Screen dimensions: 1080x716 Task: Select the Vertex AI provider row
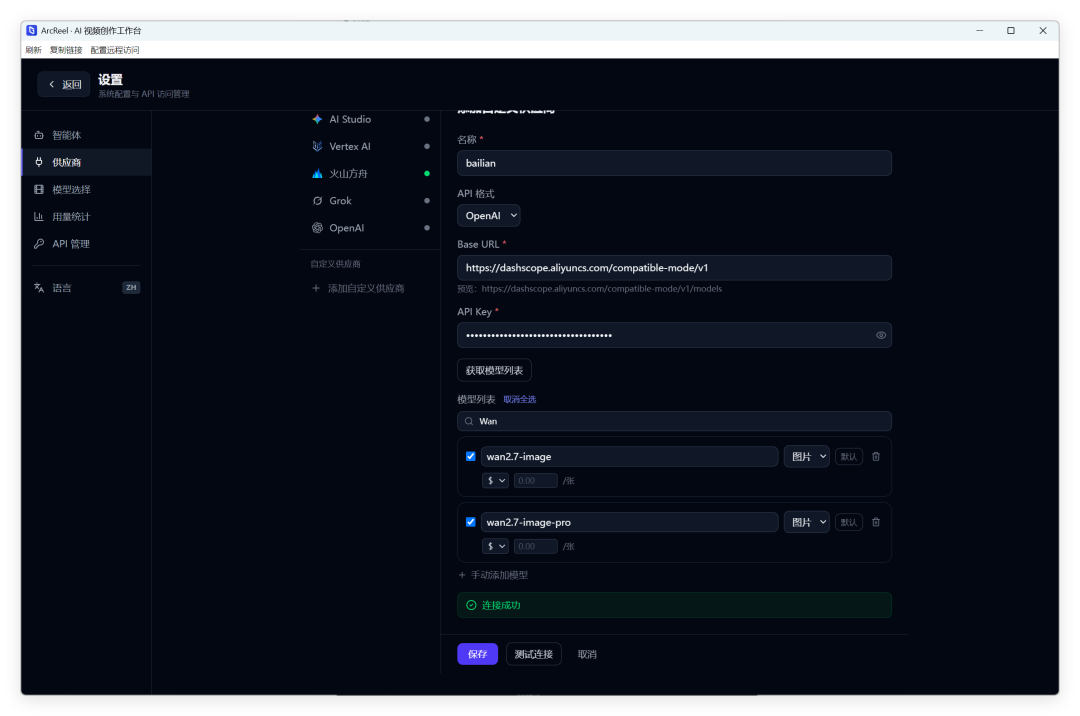(x=370, y=146)
